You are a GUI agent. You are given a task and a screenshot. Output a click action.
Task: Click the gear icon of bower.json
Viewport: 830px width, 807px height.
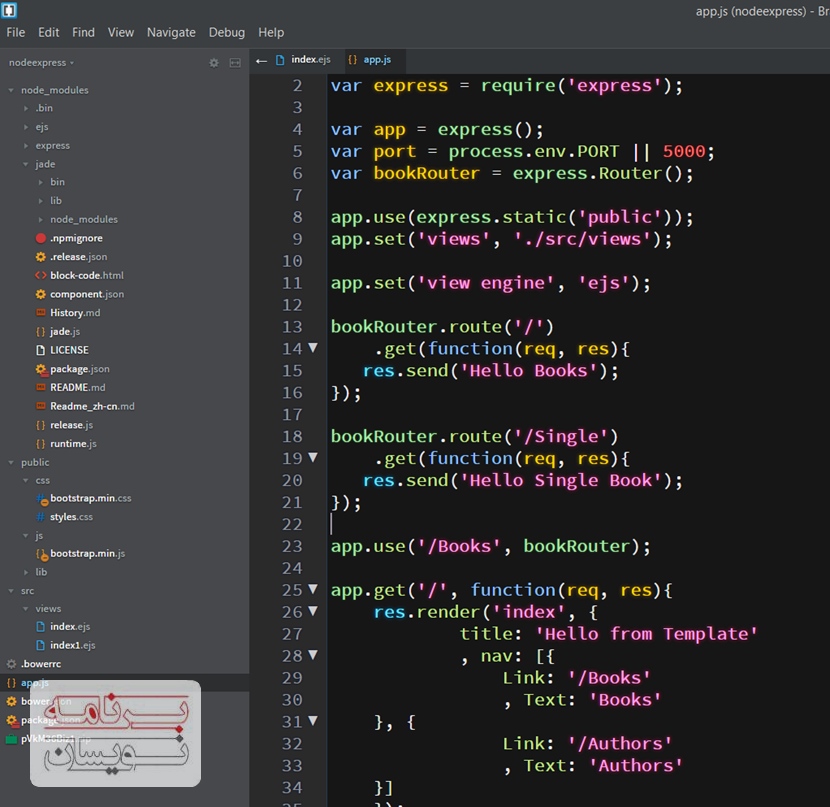11,701
